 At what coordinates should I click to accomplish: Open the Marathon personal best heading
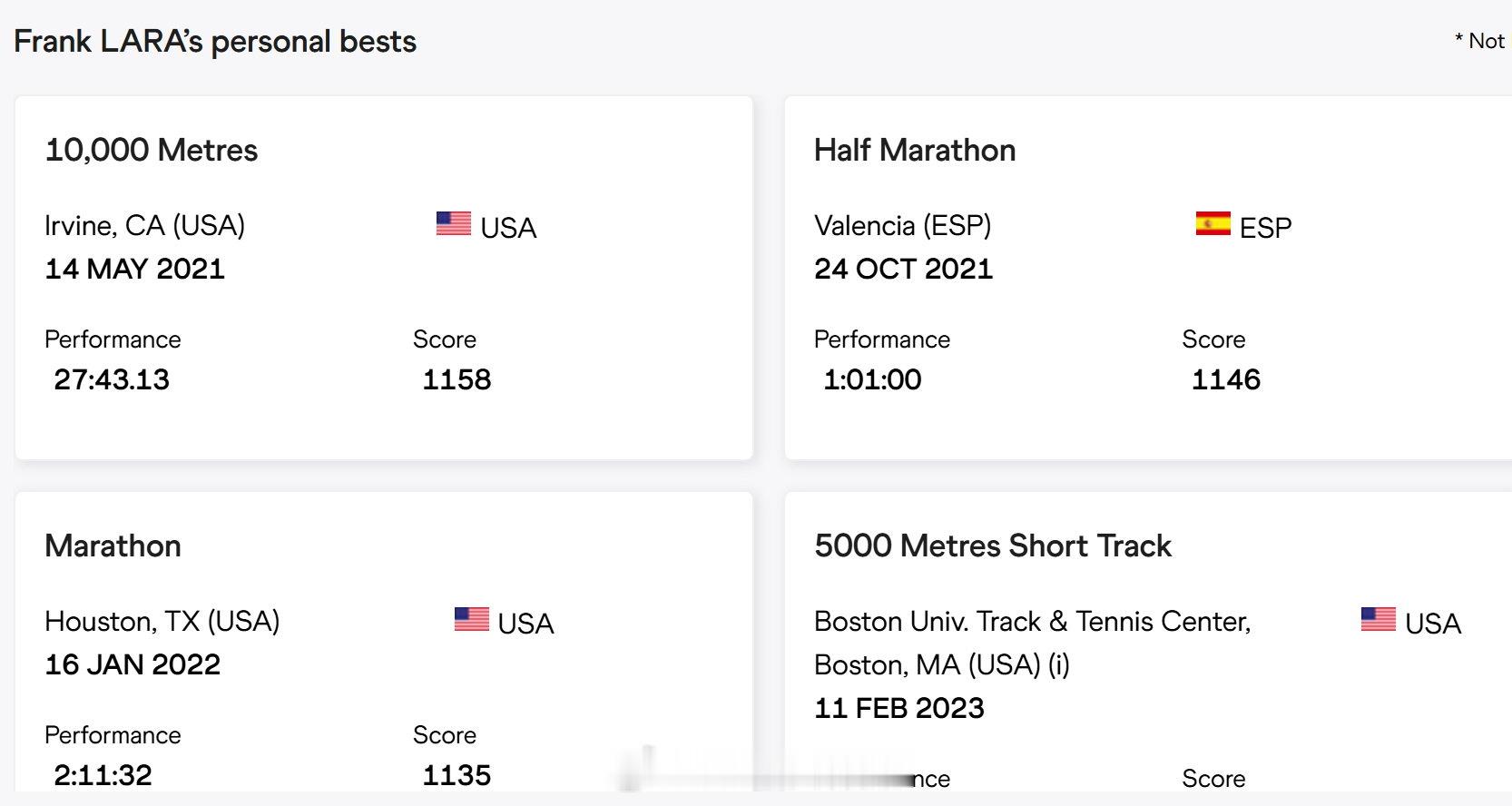[113, 546]
